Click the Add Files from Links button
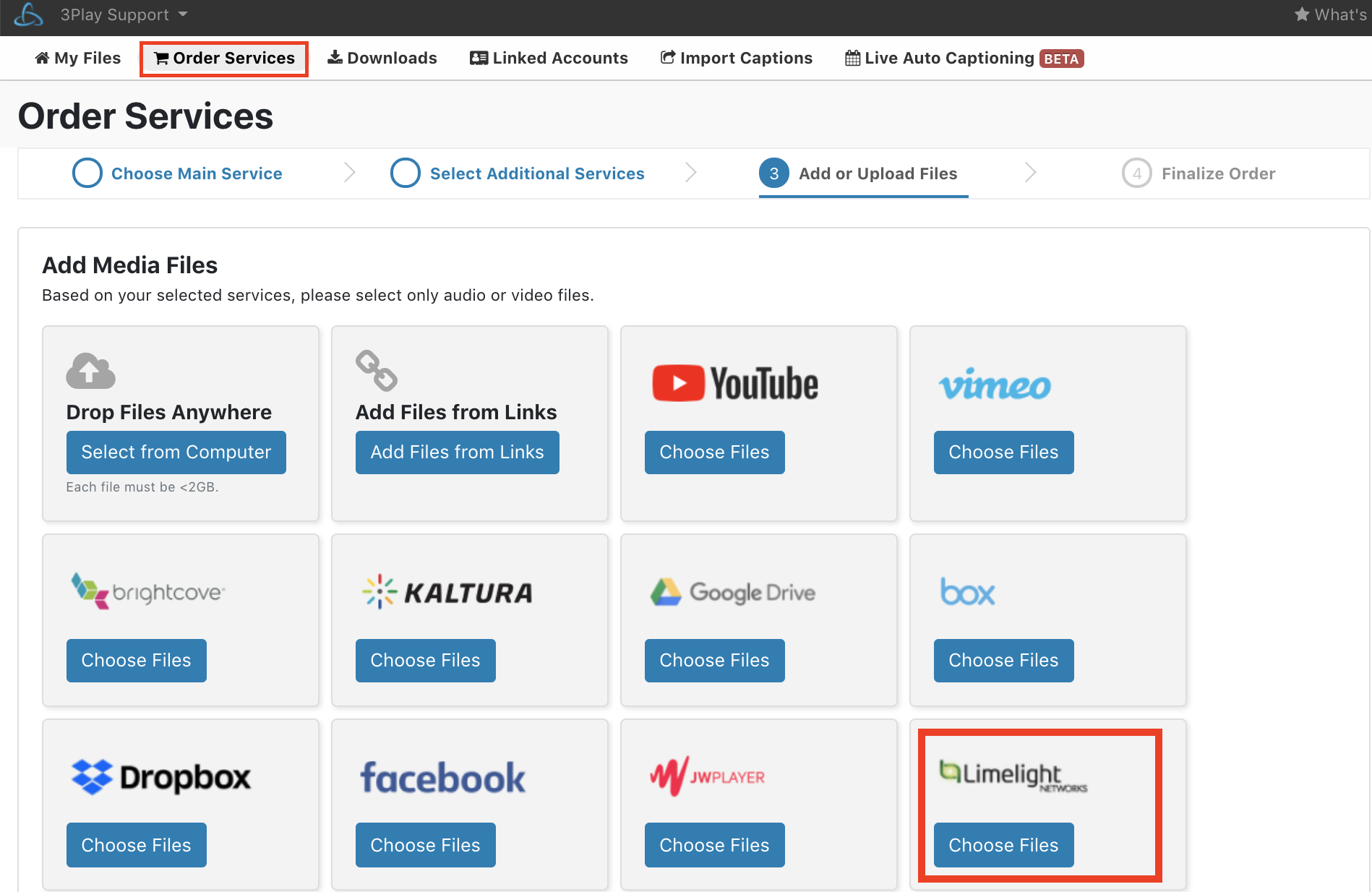The height and width of the screenshot is (892, 1372). click(x=458, y=453)
